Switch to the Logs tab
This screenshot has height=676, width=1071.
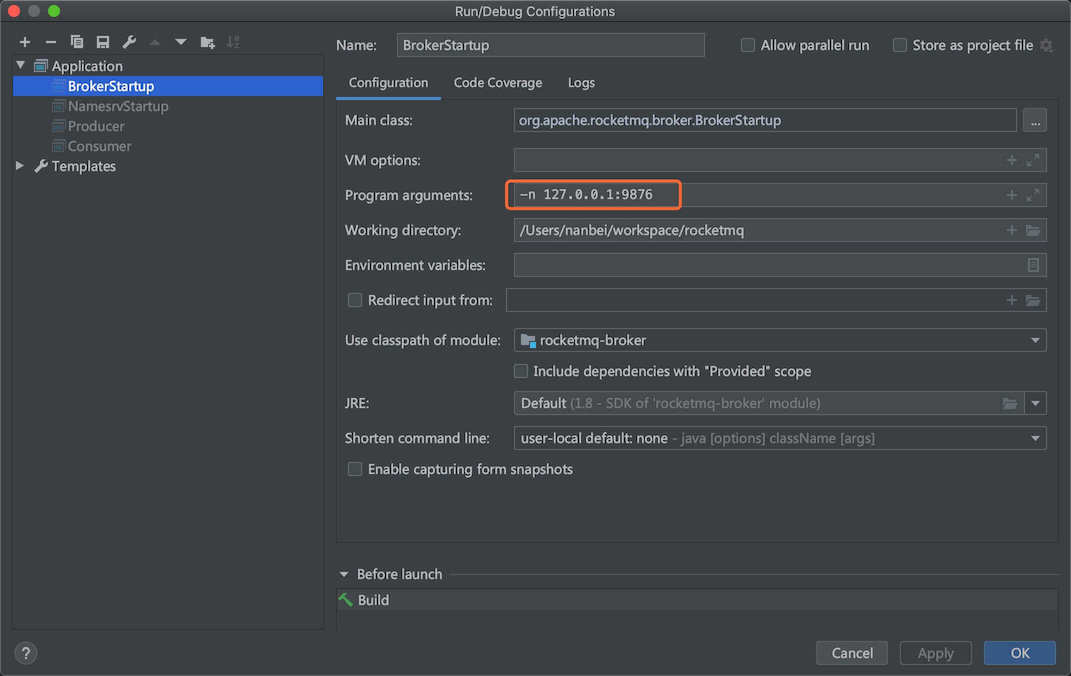581,83
